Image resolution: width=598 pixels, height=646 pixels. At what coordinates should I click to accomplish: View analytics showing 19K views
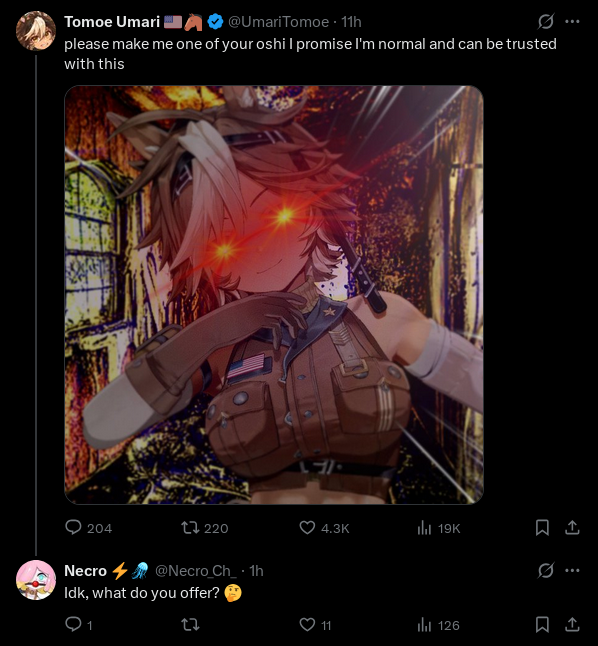[x=439, y=528]
